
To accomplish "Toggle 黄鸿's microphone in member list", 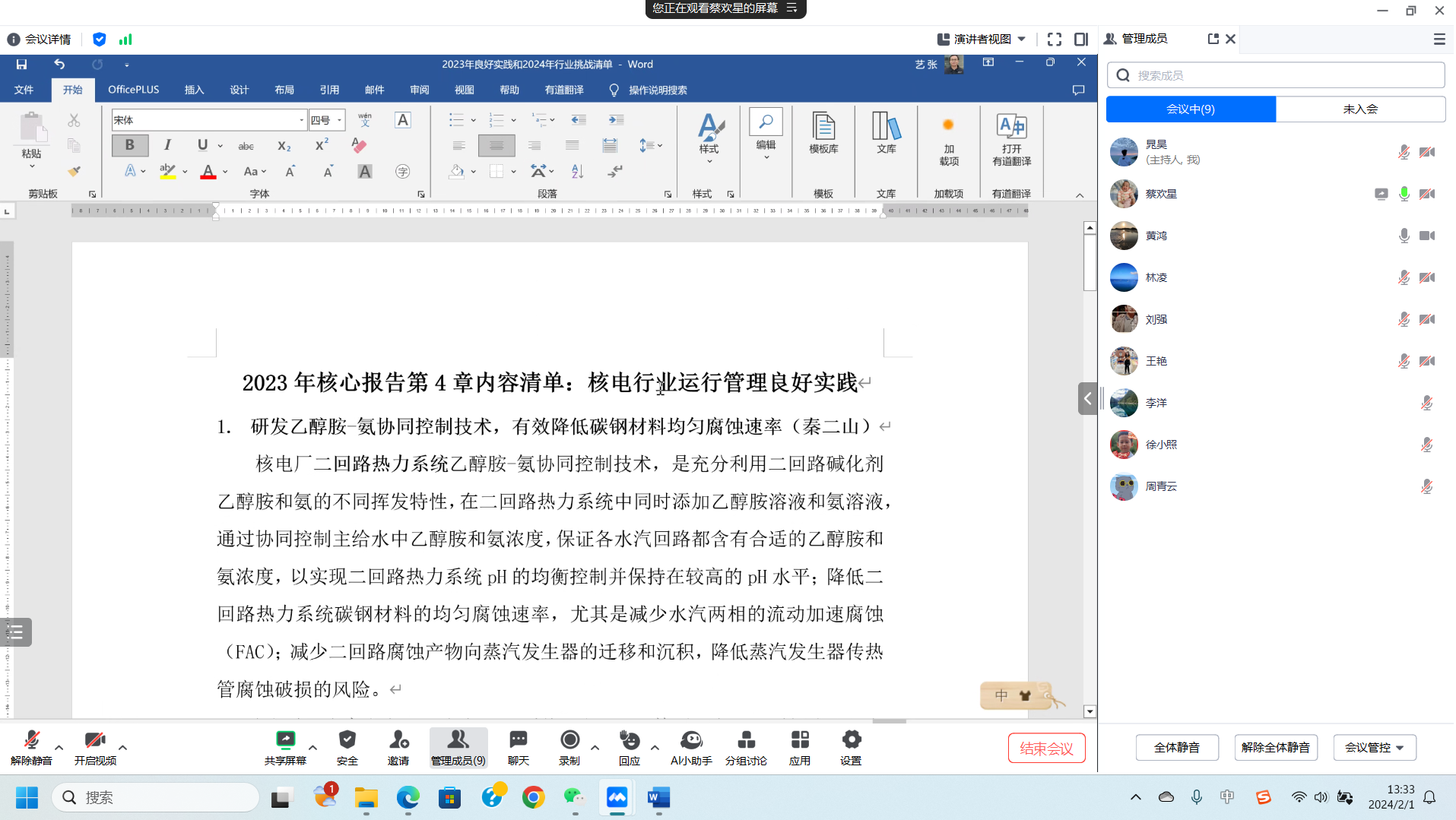I will click(1404, 236).
